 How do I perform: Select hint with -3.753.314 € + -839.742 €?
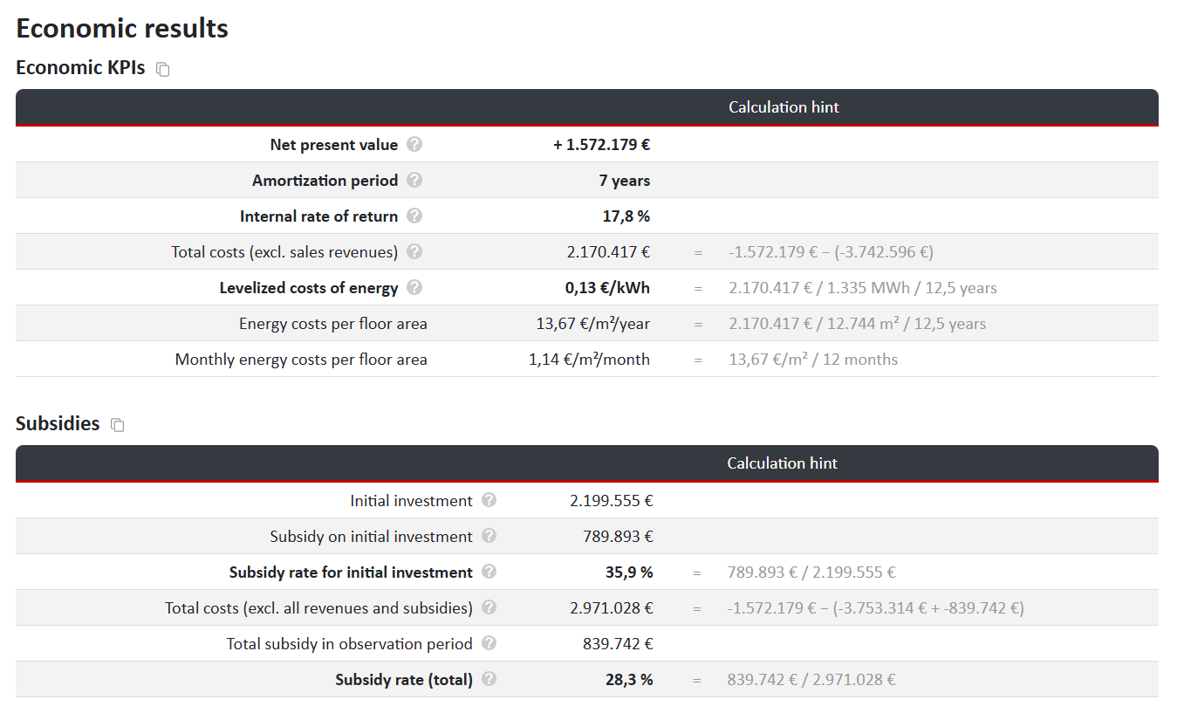[x=875, y=608]
